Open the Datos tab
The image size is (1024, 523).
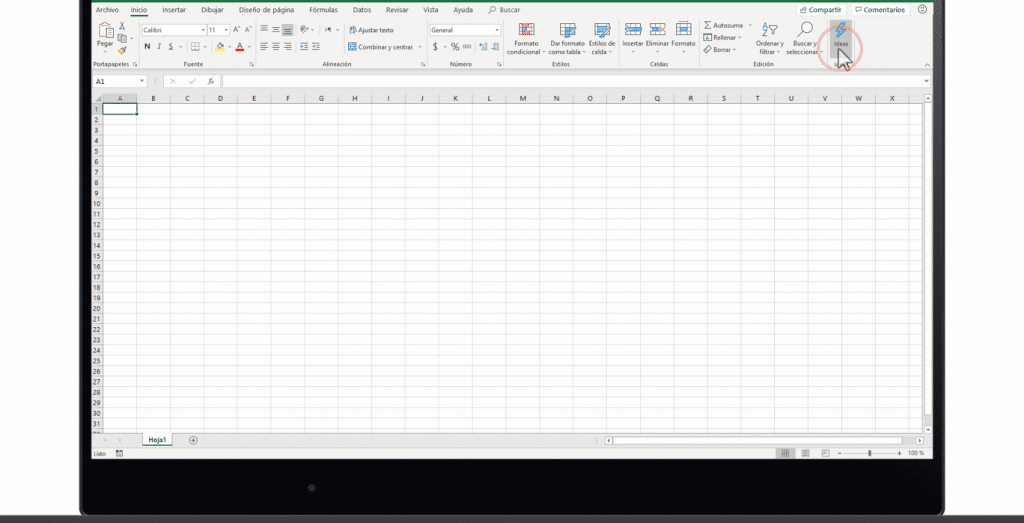click(361, 10)
